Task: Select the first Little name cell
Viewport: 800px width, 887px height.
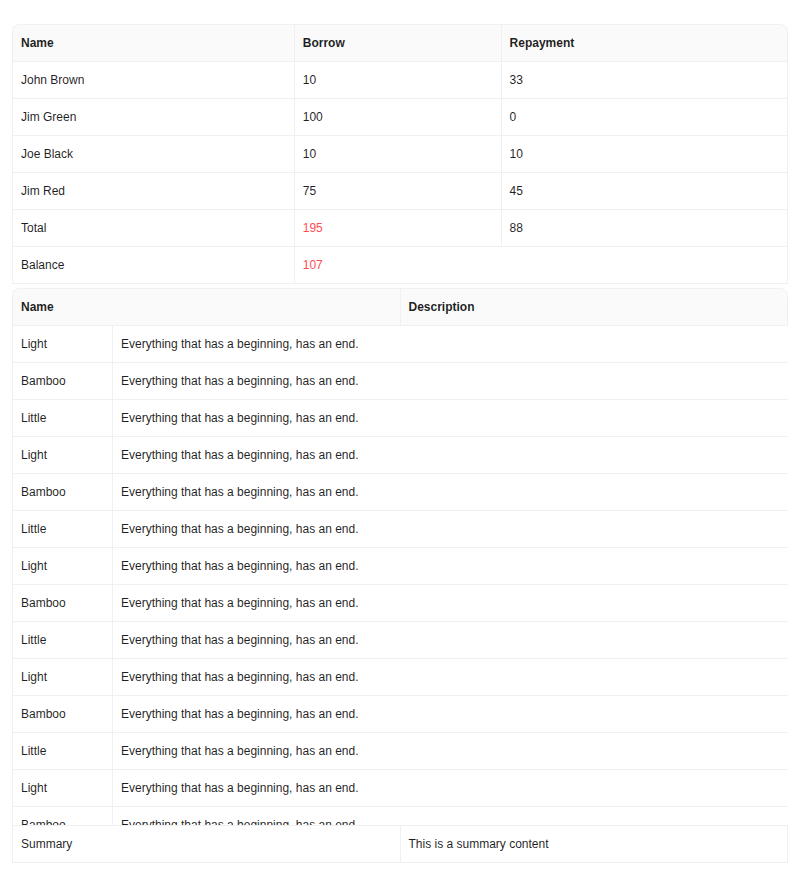Action: [33, 417]
